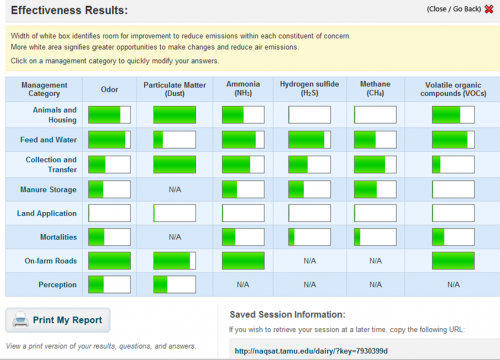Click the Ammonia (NH3) column header
500x360 pixels.
[x=243, y=89]
